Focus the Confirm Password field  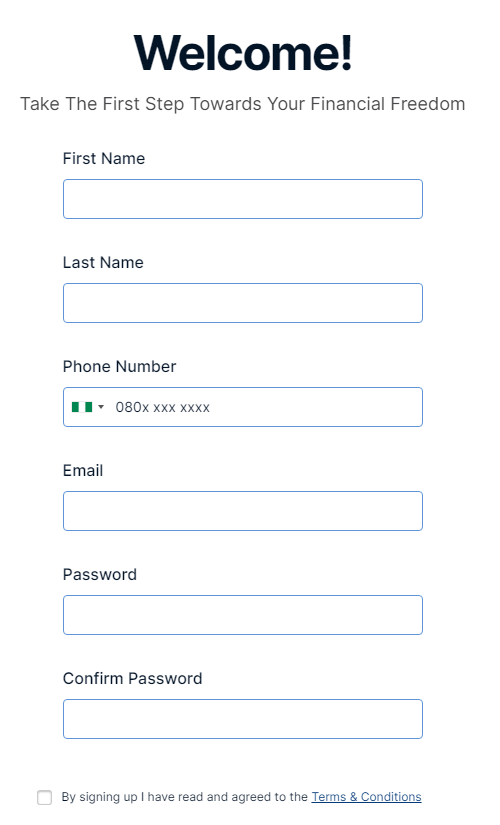243,719
